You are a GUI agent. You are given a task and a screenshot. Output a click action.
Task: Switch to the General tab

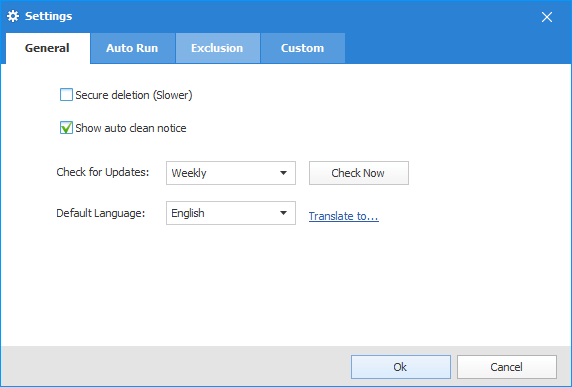click(47, 48)
